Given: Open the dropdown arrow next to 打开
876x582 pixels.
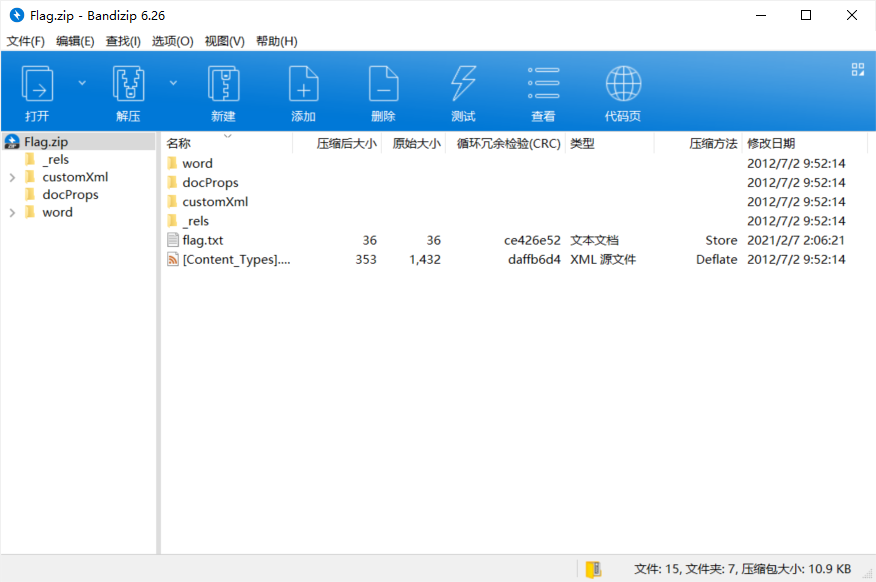Looking at the screenshot, I should [82, 83].
